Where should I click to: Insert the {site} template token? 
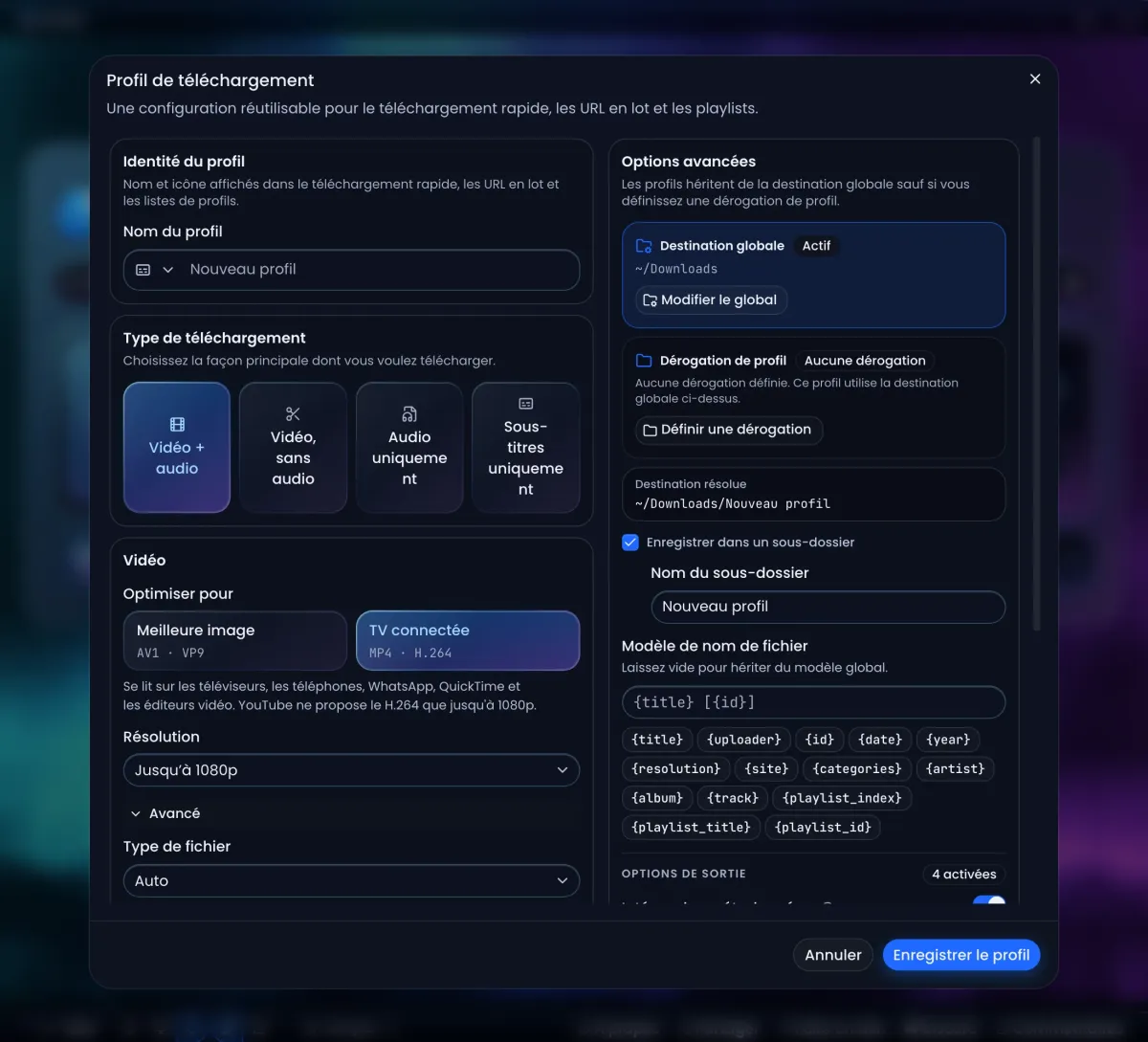[765, 768]
